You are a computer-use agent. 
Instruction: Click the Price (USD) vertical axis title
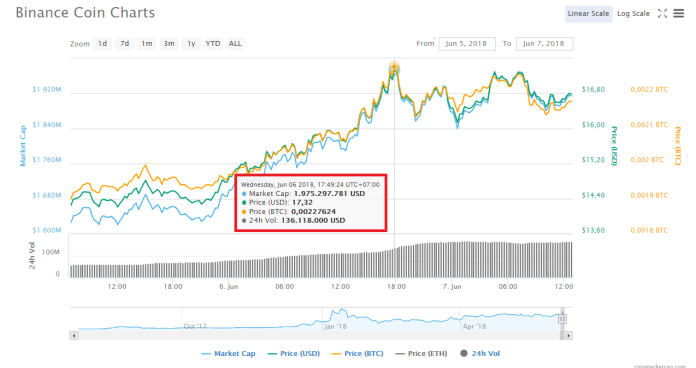[x=614, y=146]
